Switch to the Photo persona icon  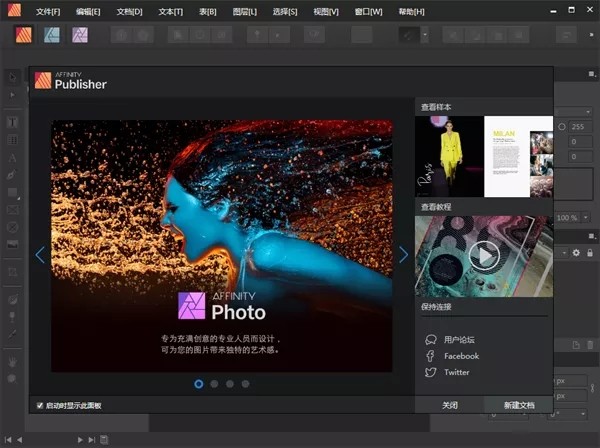(79, 34)
